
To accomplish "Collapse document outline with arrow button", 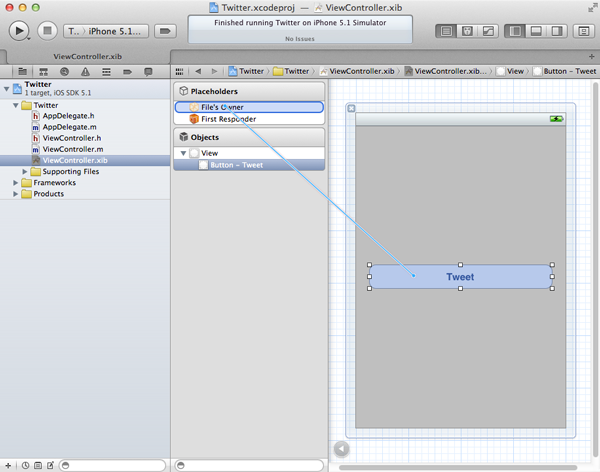I will coord(341,449).
